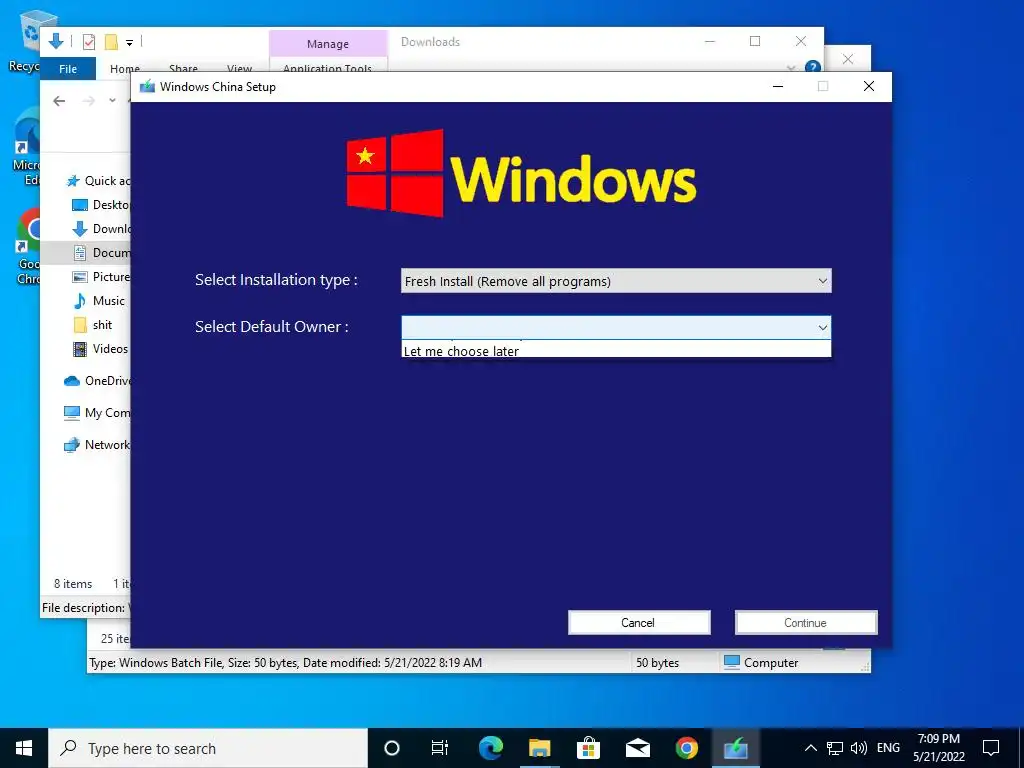Choose 'Let me choose later' option

(616, 351)
